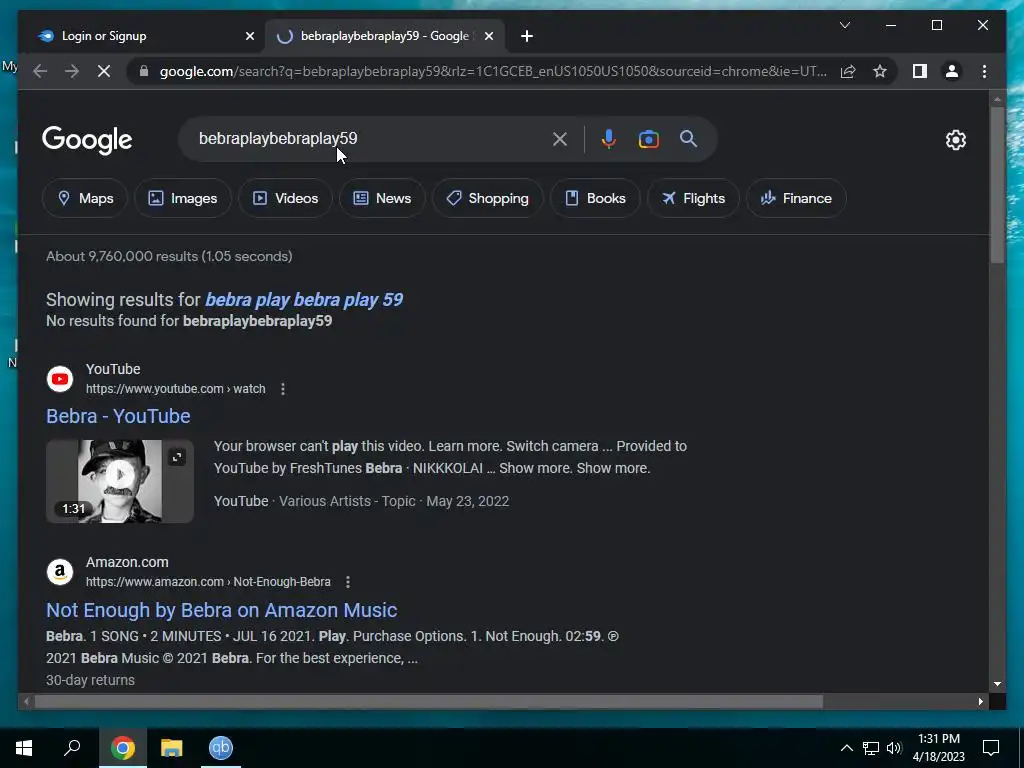Open the tab search dropdown chevron
The image size is (1024, 768).
tap(844, 25)
